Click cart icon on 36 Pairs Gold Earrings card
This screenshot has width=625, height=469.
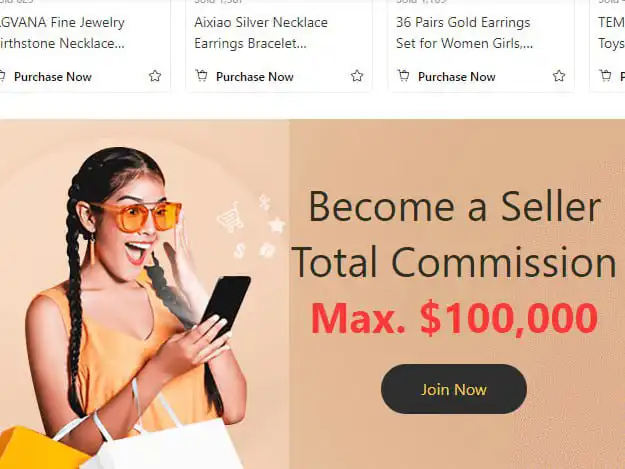click(x=403, y=75)
